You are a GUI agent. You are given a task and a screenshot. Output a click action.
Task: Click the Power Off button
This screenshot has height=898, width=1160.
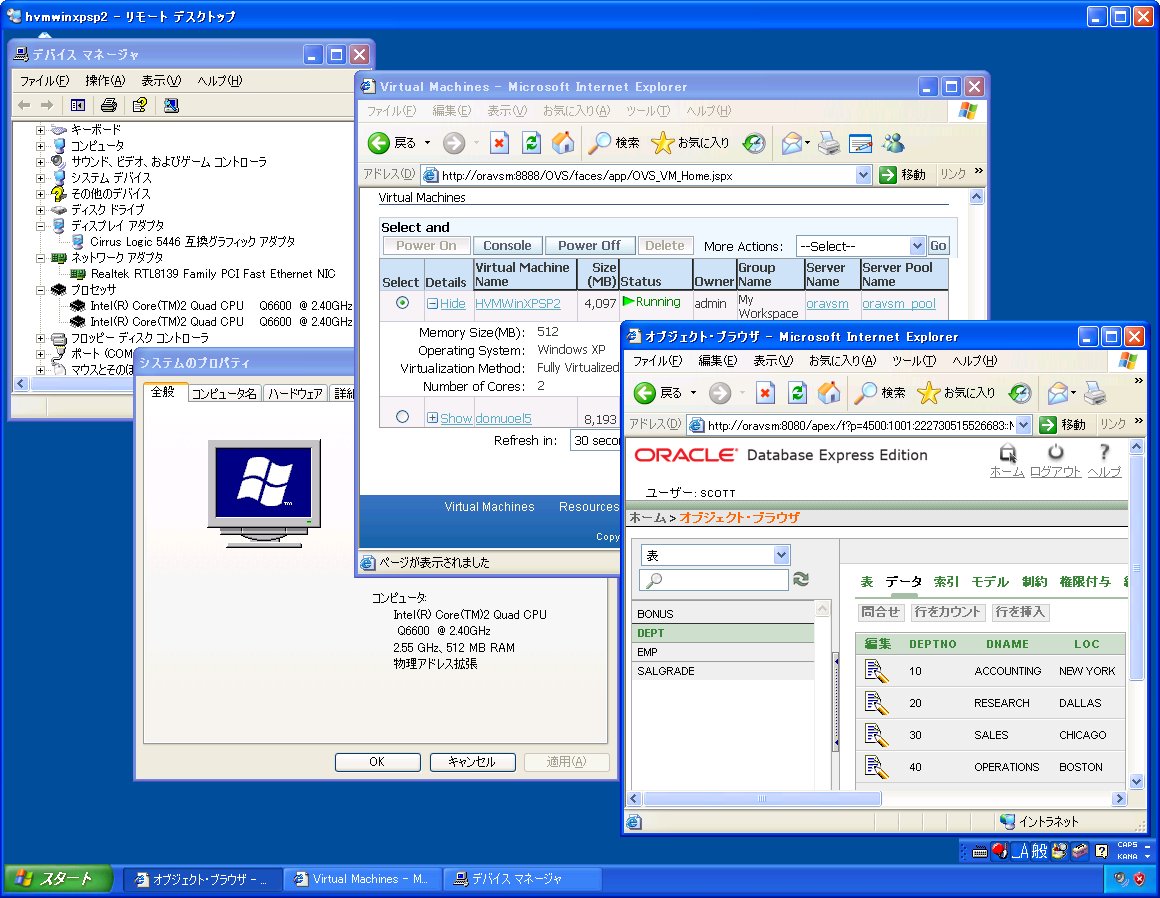[589, 246]
